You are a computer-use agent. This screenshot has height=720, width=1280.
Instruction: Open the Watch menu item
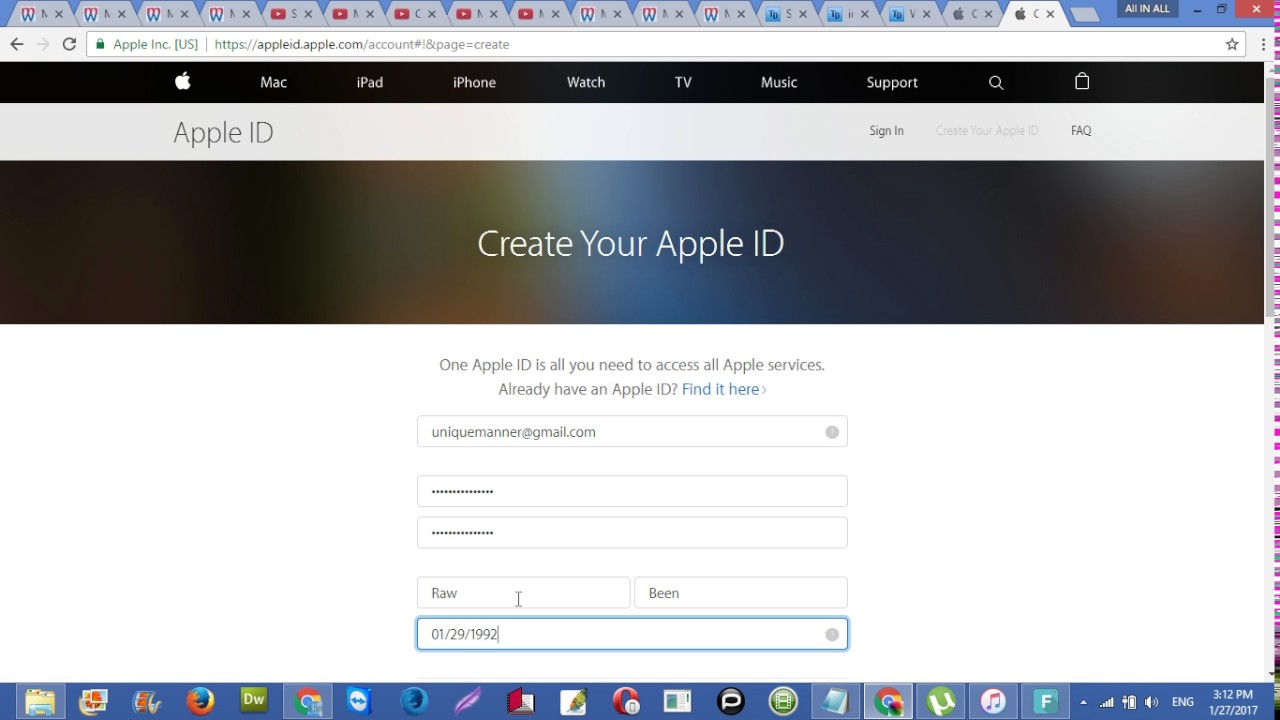click(x=586, y=82)
